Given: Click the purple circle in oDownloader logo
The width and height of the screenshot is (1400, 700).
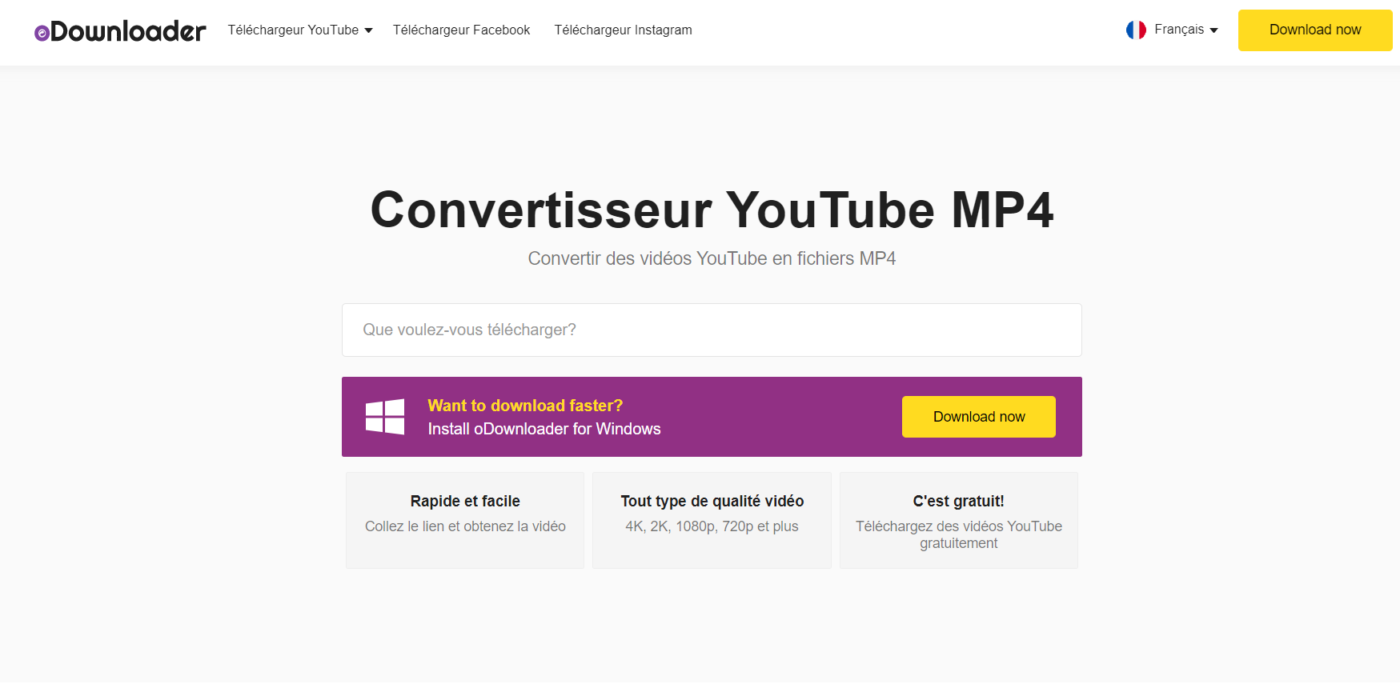Looking at the screenshot, I should pos(42,33).
